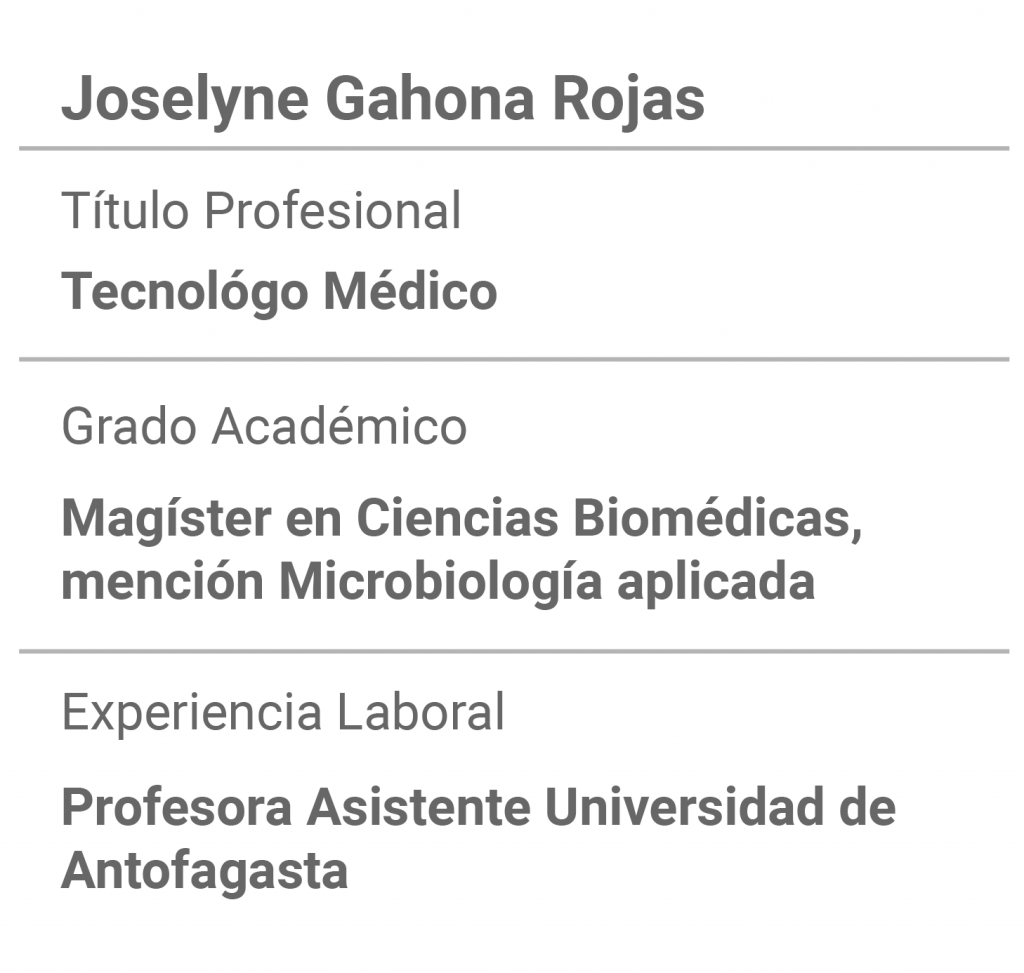The height and width of the screenshot is (973, 1024).
Task: Select the Experiencia Laboral label
Action: [283, 712]
